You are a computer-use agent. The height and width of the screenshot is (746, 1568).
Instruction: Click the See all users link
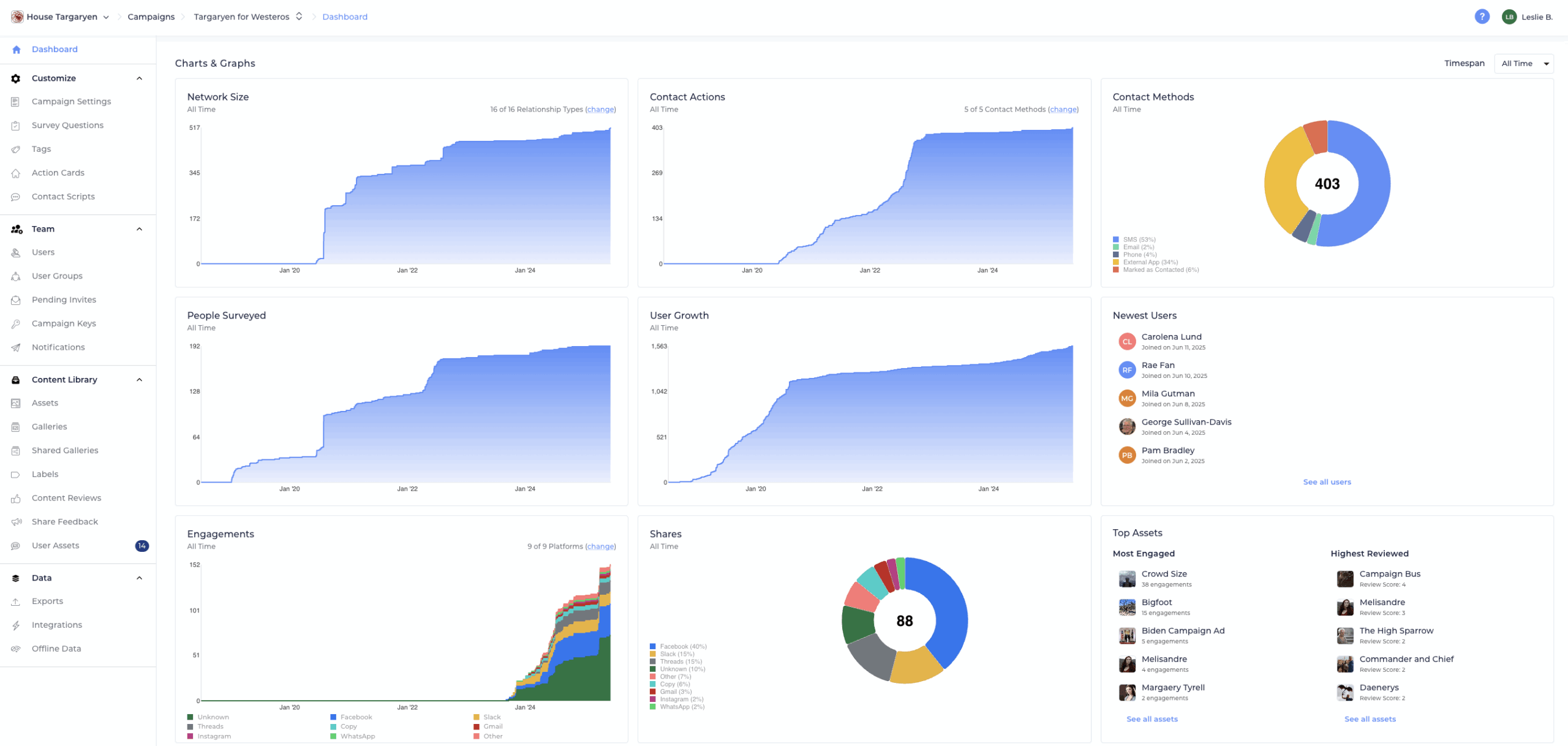(x=1327, y=482)
